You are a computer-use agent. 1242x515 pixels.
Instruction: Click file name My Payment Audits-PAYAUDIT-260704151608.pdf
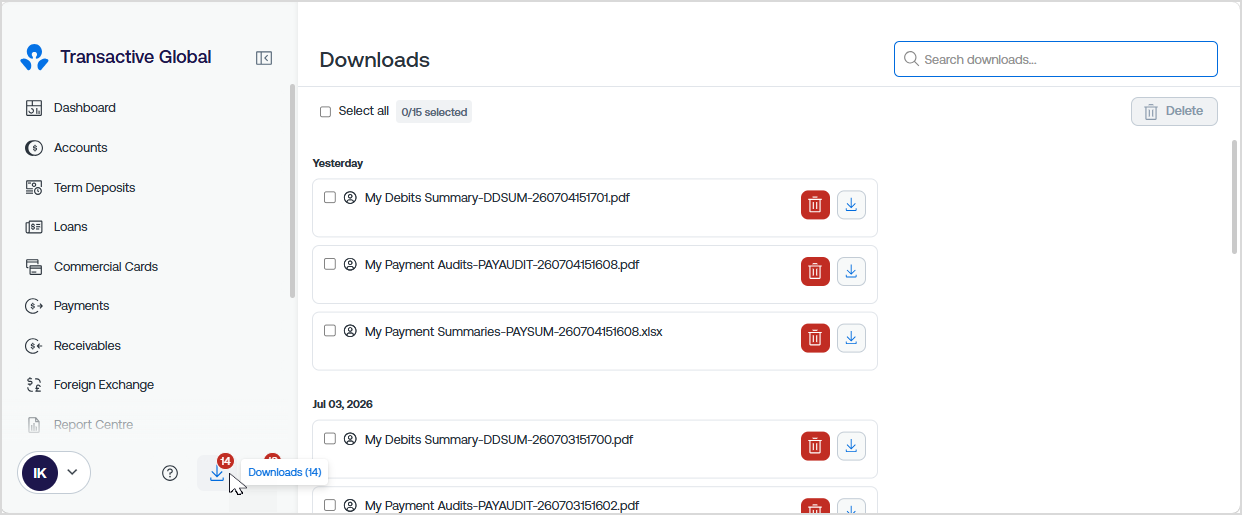(x=502, y=265)
